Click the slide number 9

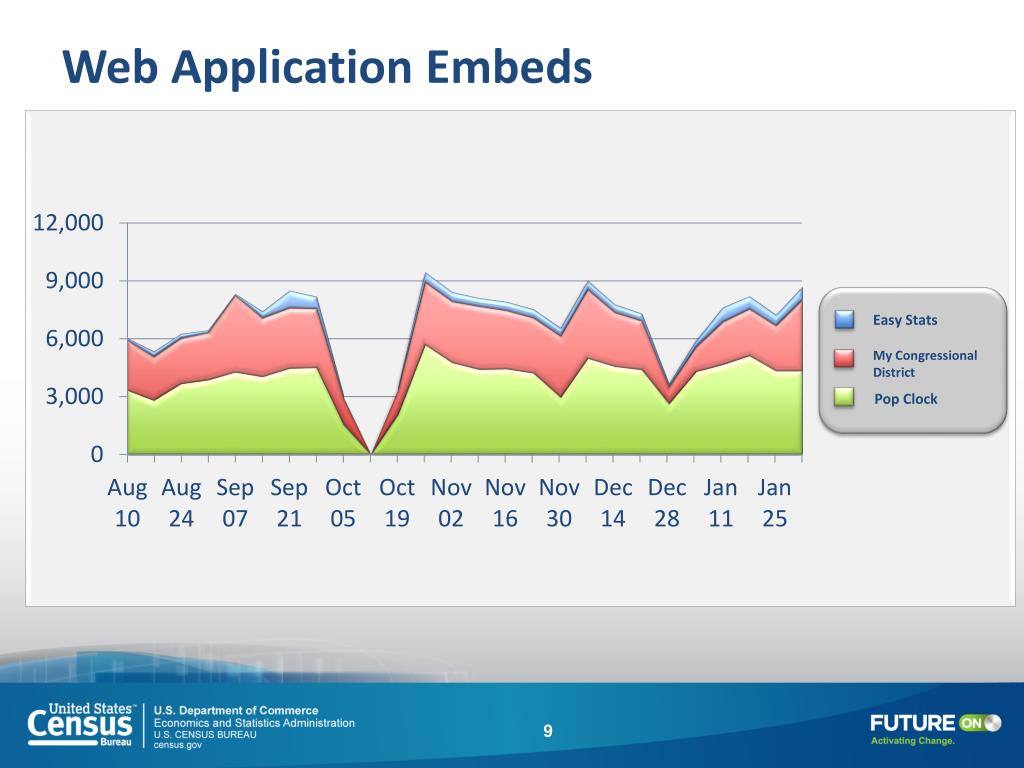[548, 731]
